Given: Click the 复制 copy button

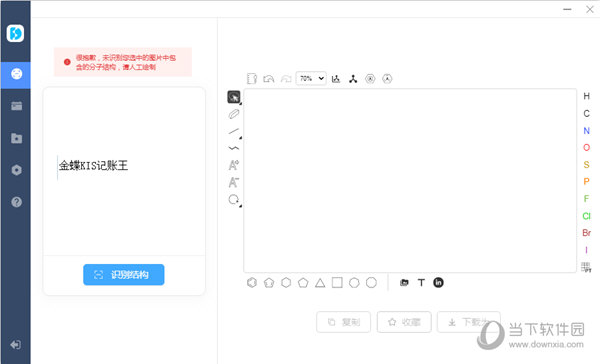Looking at the screenshot, I should [x=343, y=322].
